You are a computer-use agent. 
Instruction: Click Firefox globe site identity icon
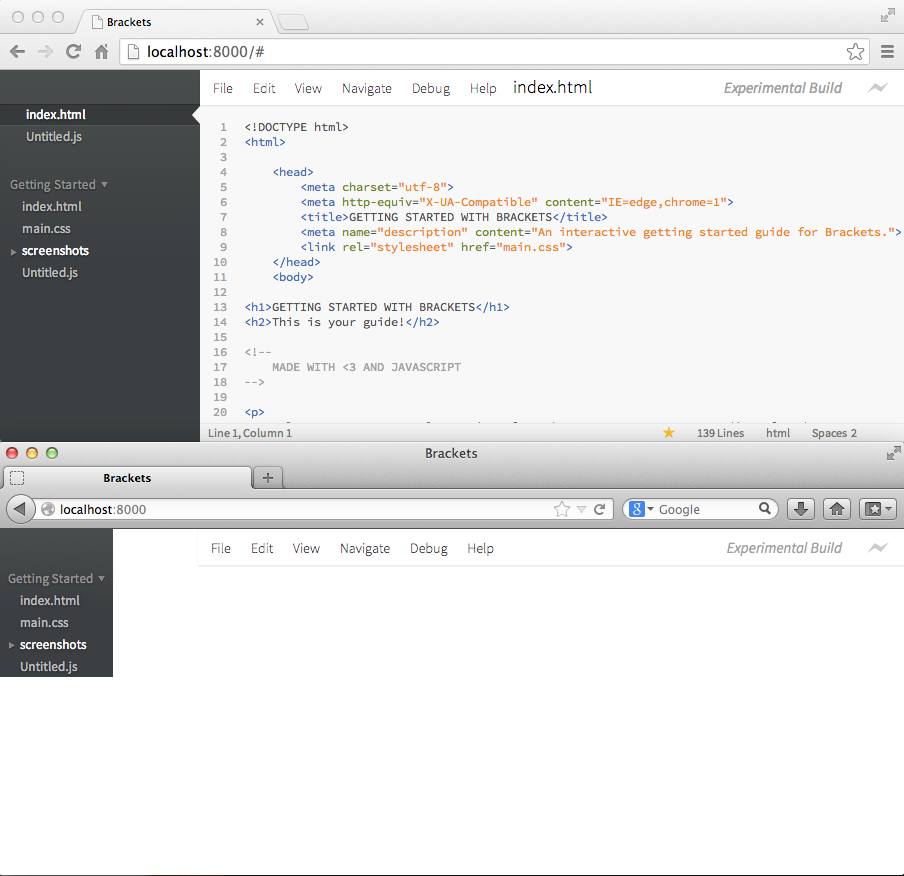[48, 509]
